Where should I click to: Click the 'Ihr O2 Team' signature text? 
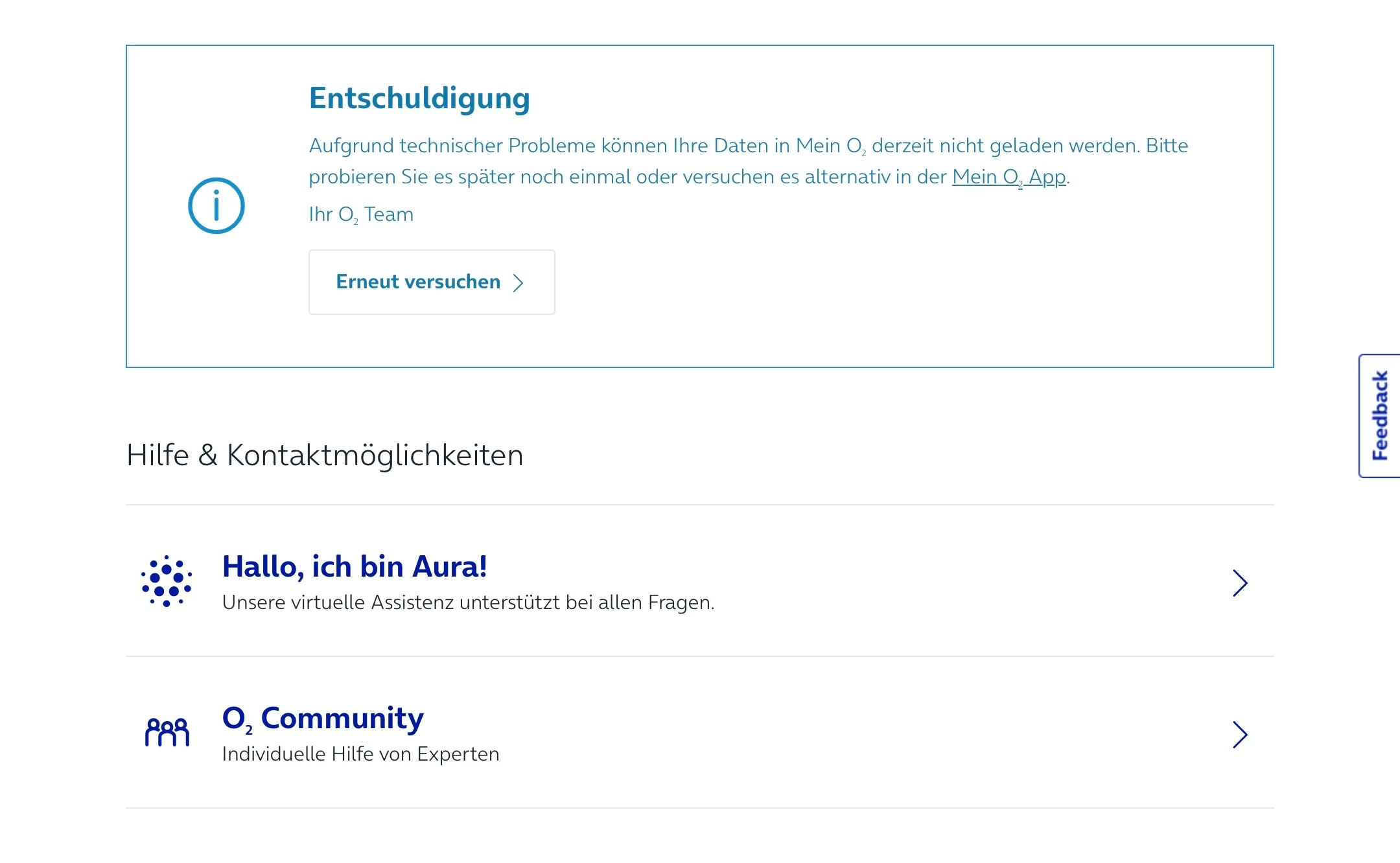point(360,214)
